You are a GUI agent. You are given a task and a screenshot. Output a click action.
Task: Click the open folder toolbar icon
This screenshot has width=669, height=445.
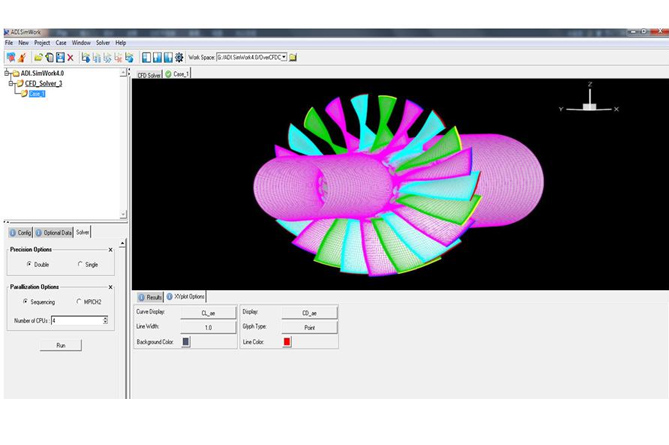[x=38, y=58]
